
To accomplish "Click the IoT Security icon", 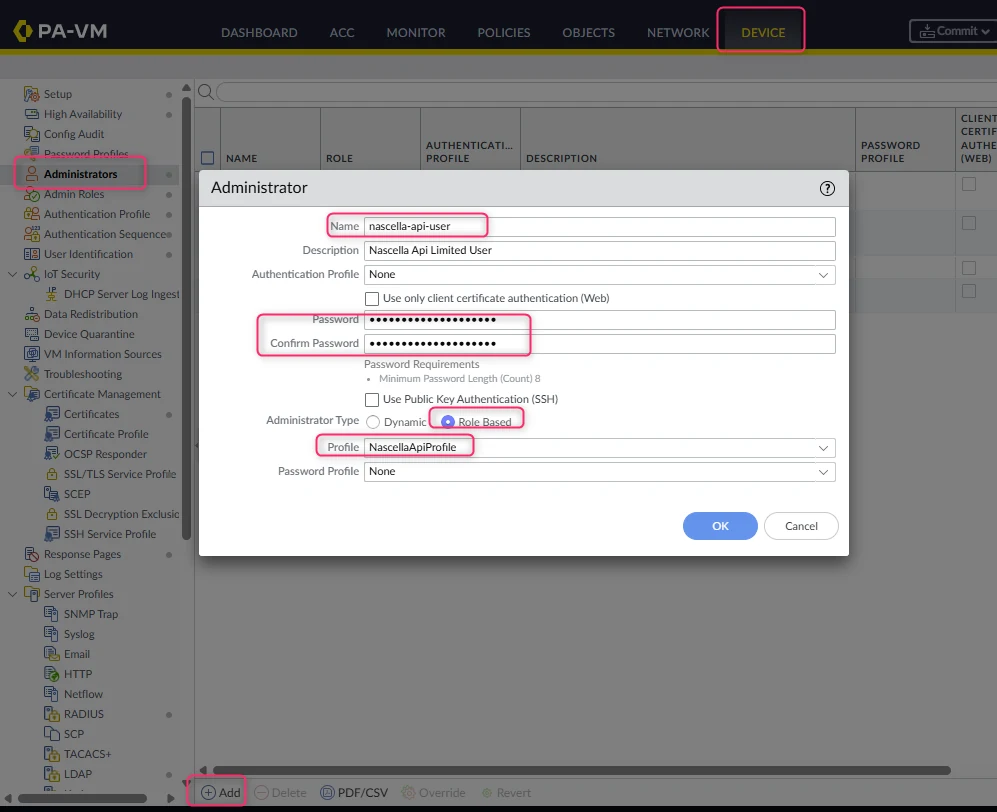I will point(31,274).
